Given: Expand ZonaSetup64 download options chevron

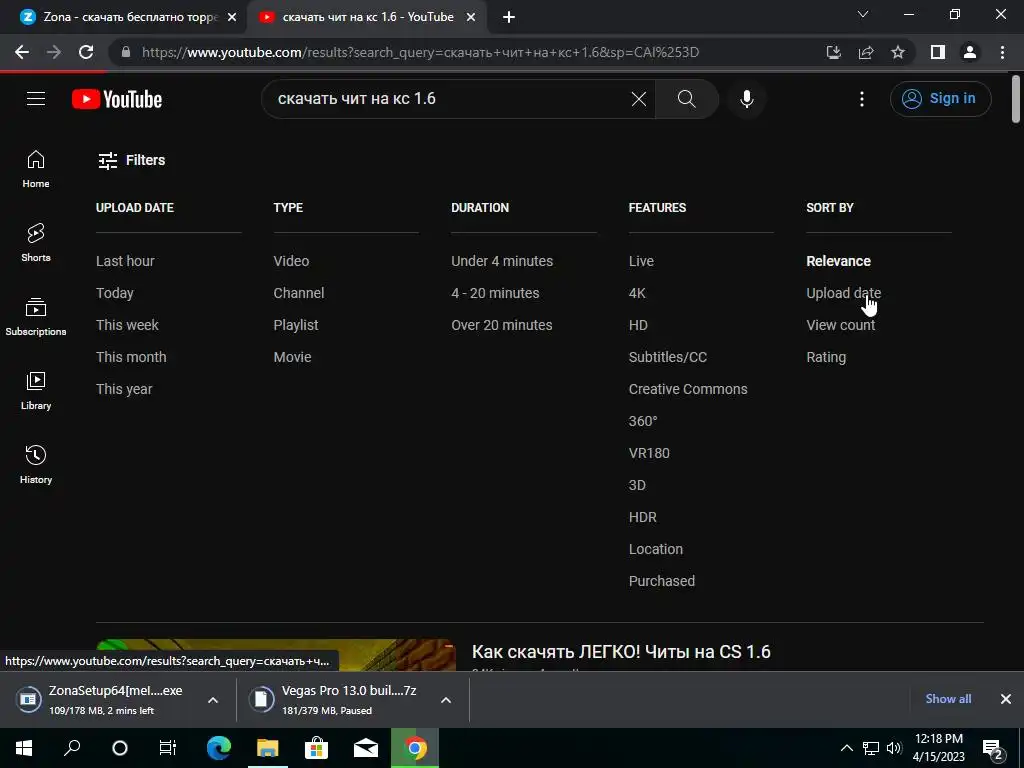Looking at the screenshot, I should [x=213, y=700].
